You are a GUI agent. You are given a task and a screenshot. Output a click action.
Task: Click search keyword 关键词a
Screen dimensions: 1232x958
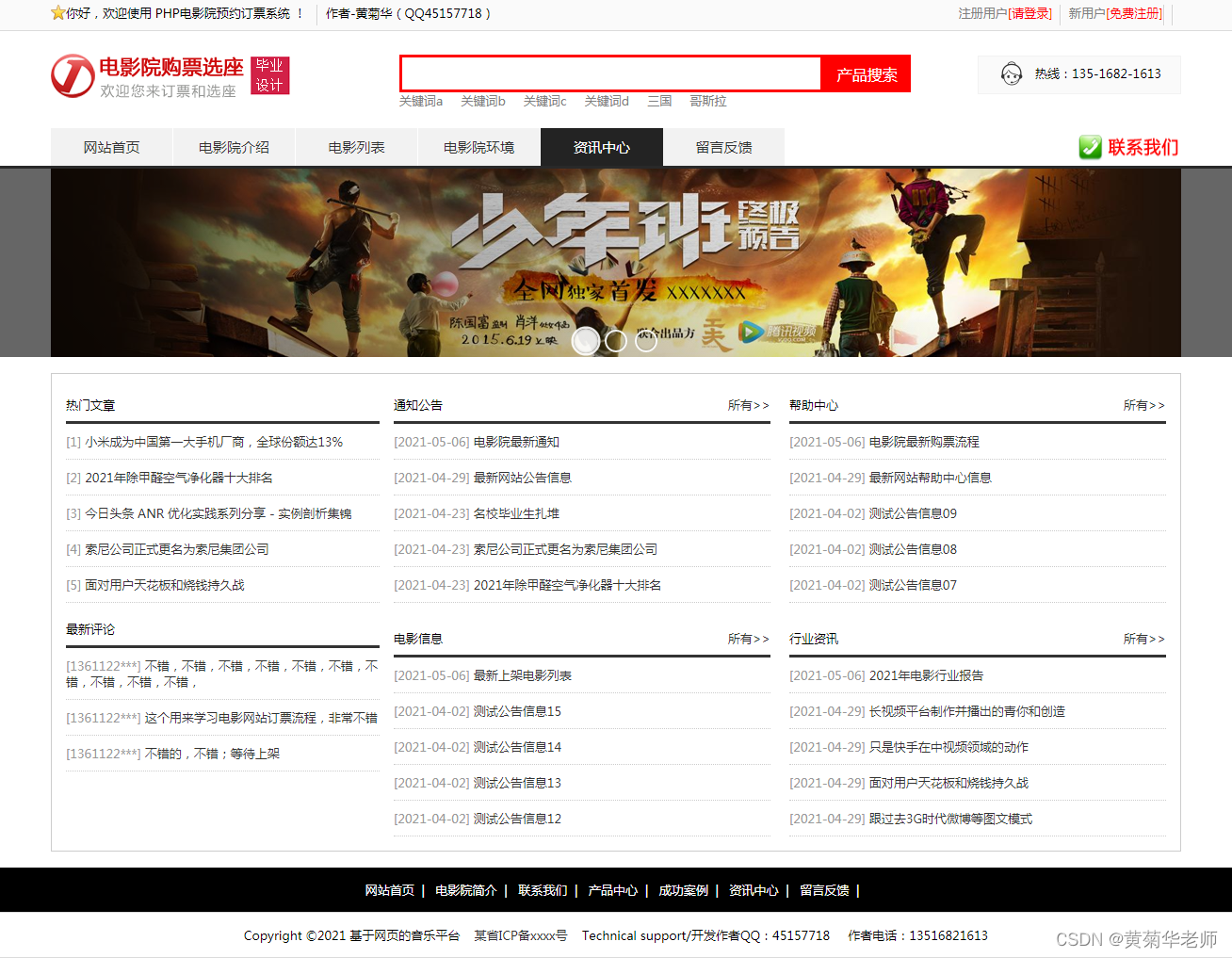(x=421, y=101)
